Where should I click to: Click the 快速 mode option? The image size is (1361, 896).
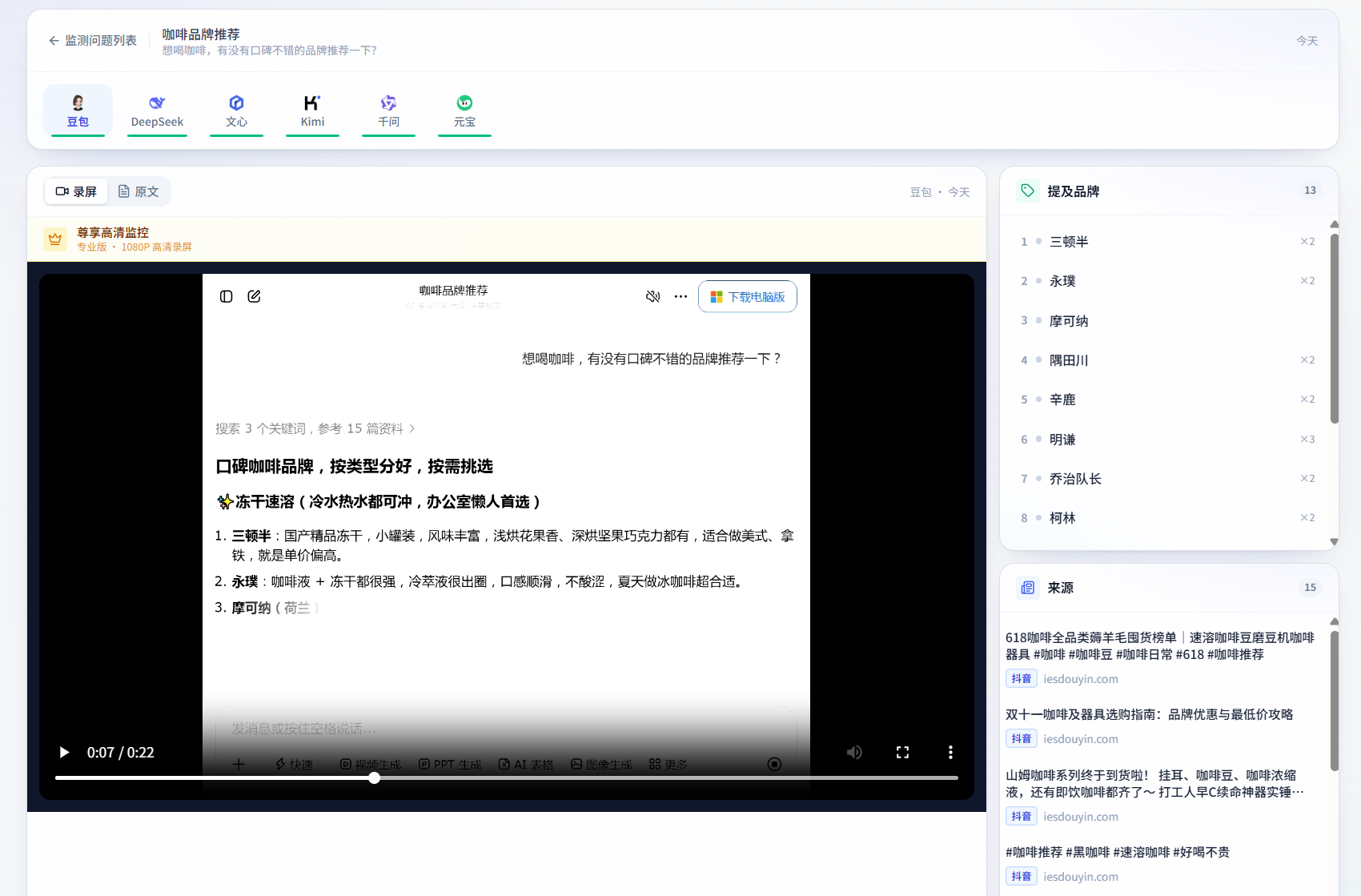click(x=295, y=765)
